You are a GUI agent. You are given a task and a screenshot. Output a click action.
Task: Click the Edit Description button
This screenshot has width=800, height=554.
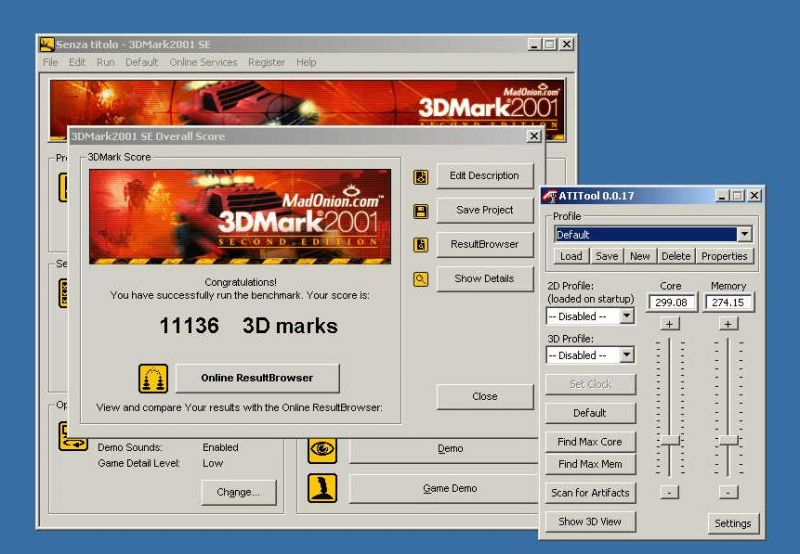click(x=485, y=176)
